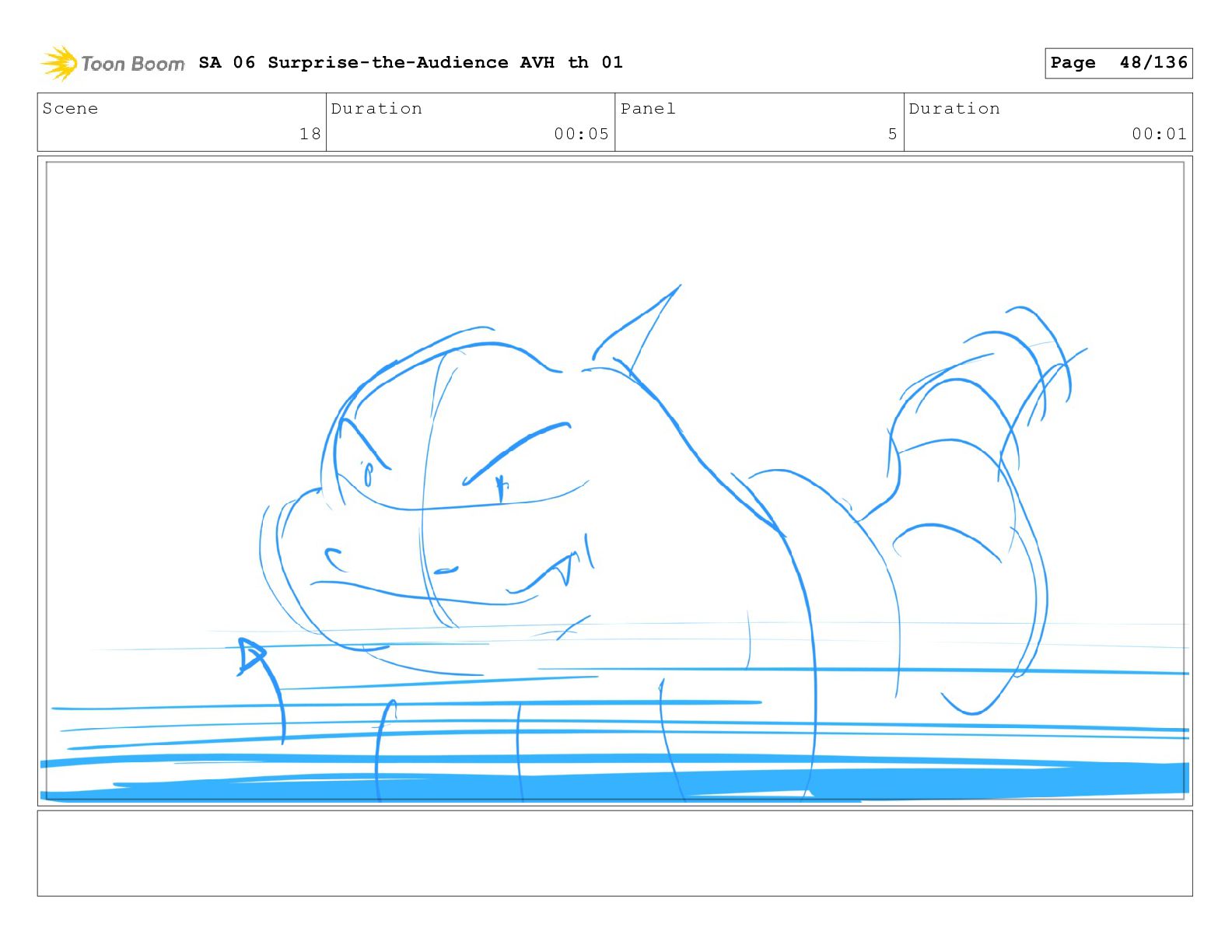Click the empty notes box below the panel
The image size is (1232, 952).
pos(615,853)
